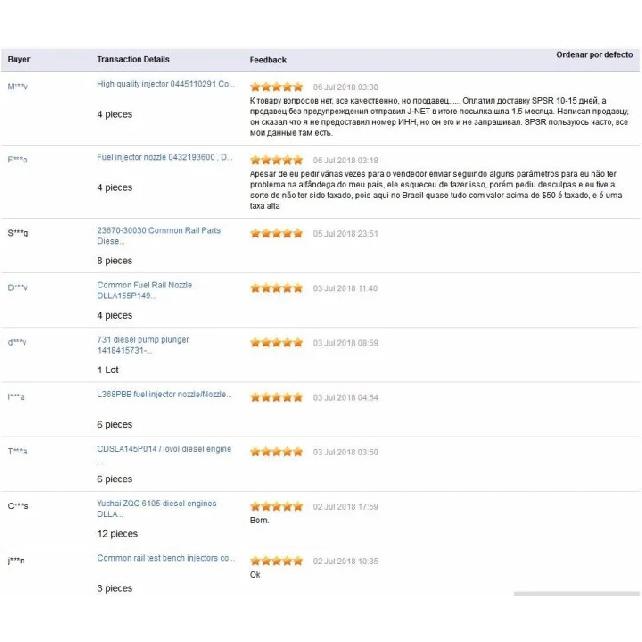Viewport: 642px width, 642px height.
Task: Click star rating dated 05 Jul 2018 23:51
Action: pyautogui.click(x=276, y=233)
